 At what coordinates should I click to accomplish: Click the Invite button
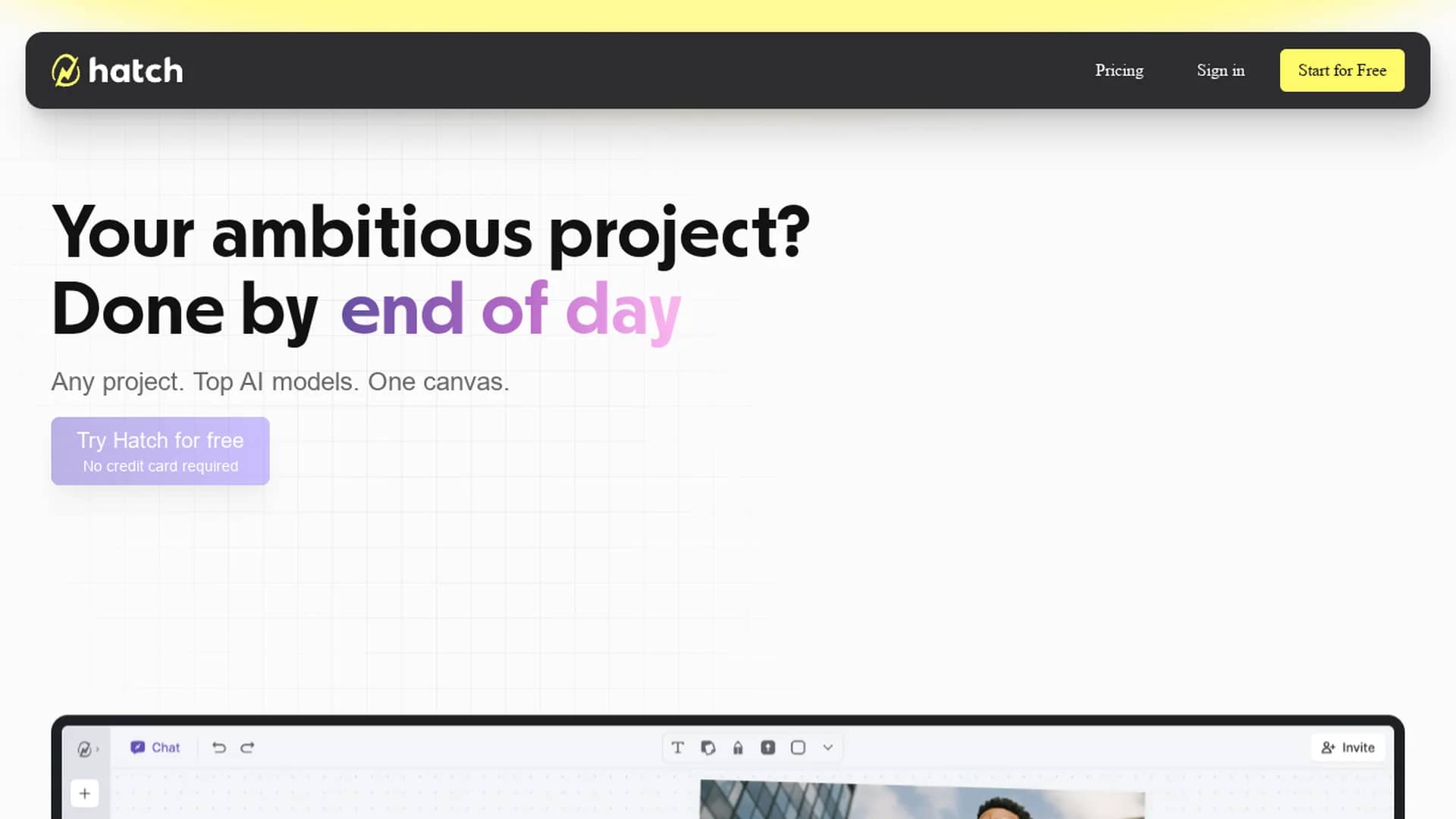pyautogui.click(x=1348, y=748)
